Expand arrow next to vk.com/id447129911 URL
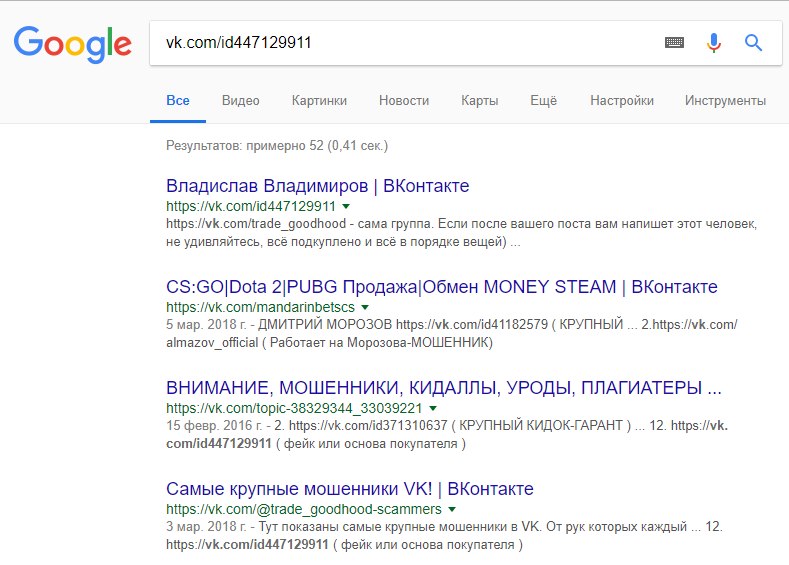 point(346,206)
